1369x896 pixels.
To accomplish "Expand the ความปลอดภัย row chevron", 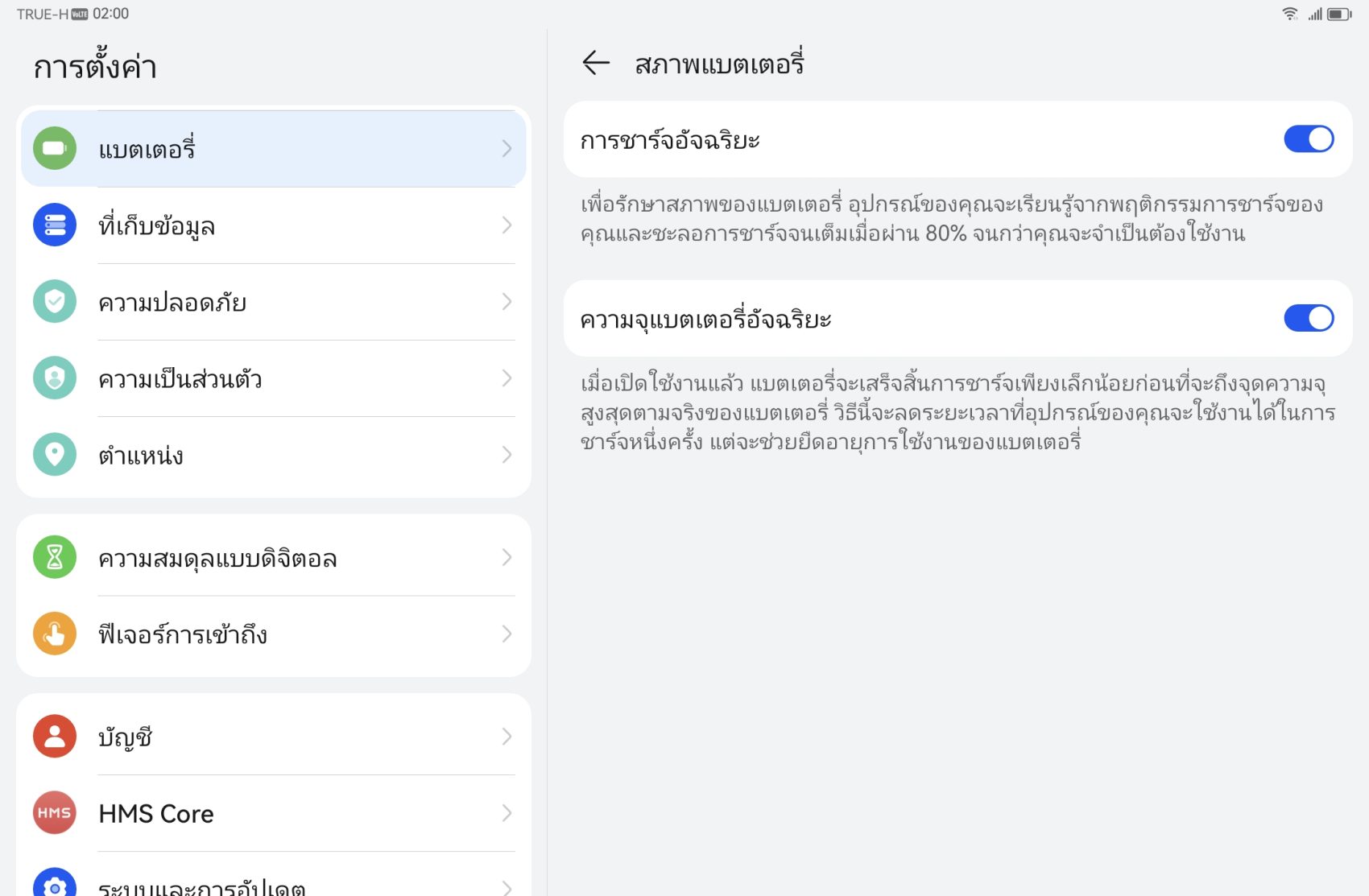I will (507, 301).
